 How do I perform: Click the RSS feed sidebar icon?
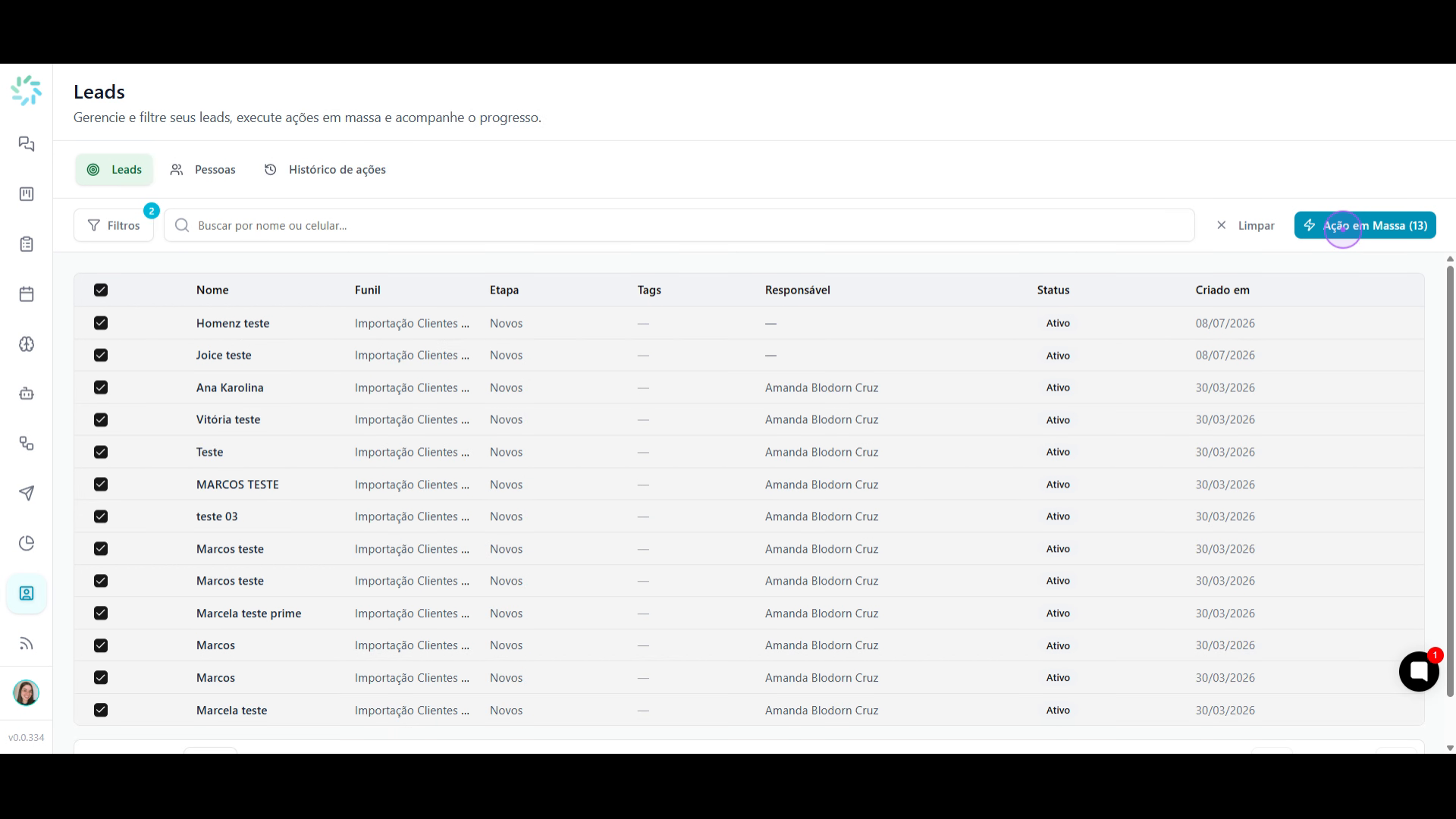(27, 644)
